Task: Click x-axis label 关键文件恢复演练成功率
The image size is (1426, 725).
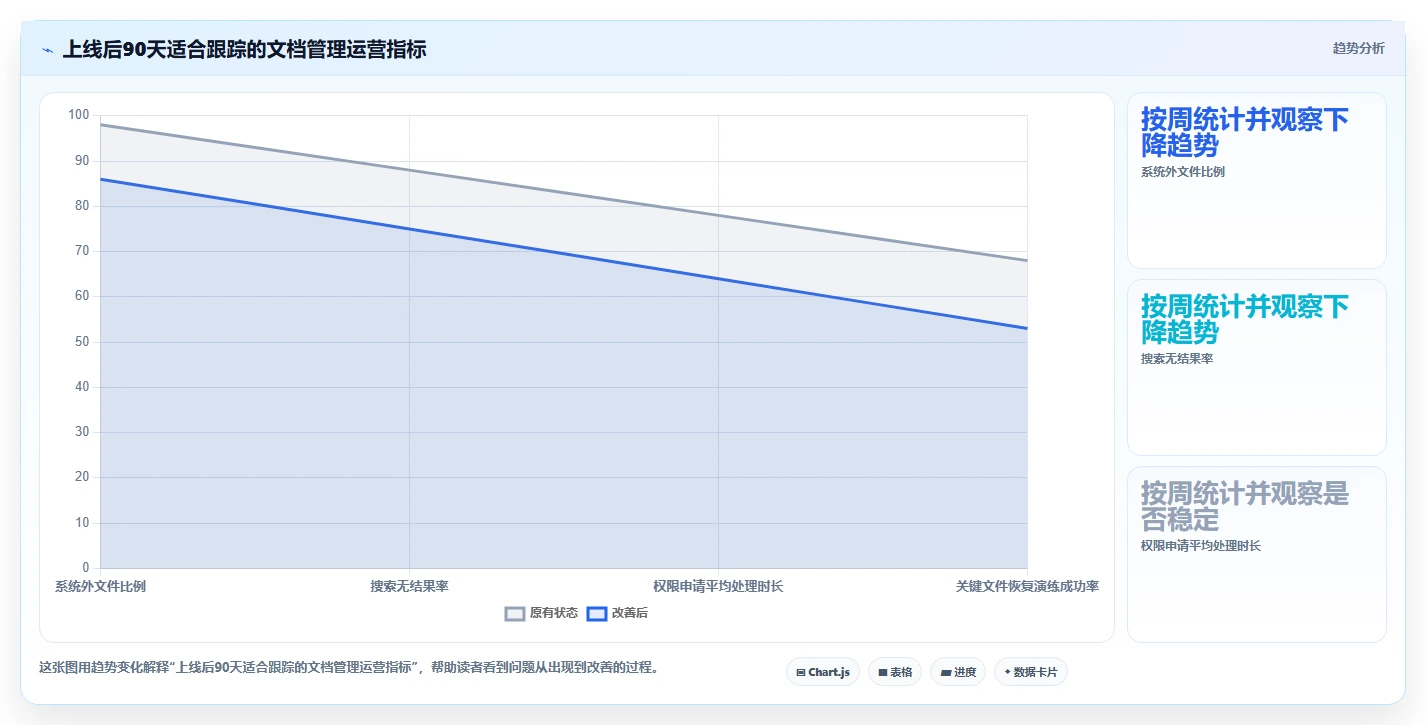Action: [1027, 586]
